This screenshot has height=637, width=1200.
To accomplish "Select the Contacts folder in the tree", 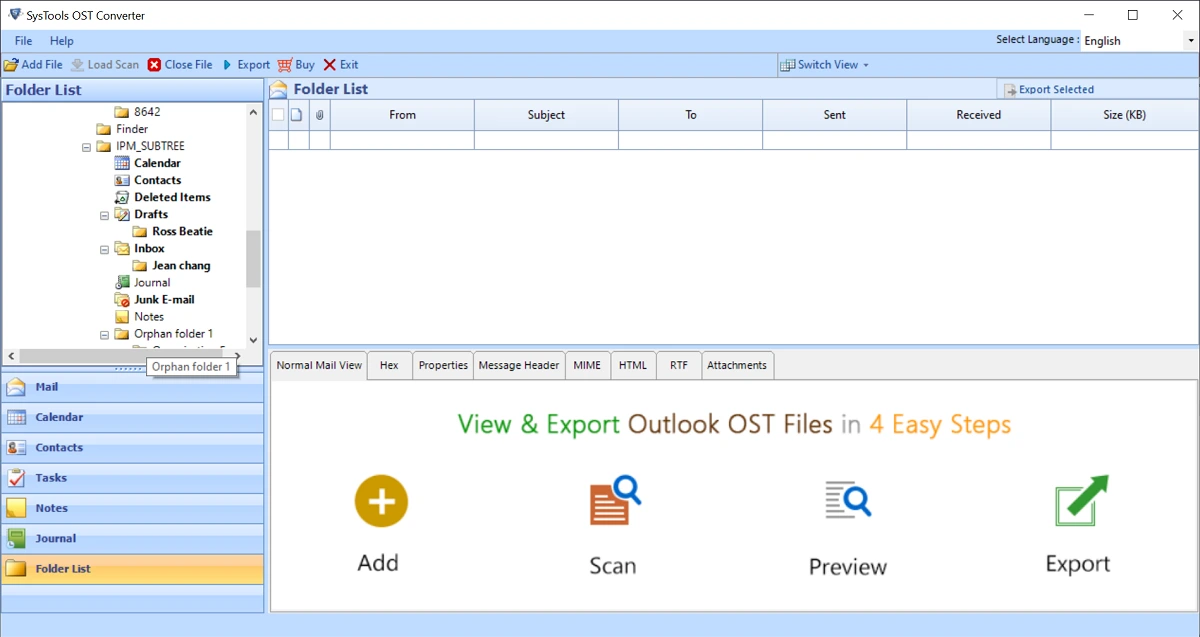I will click(x=158, y=180).
